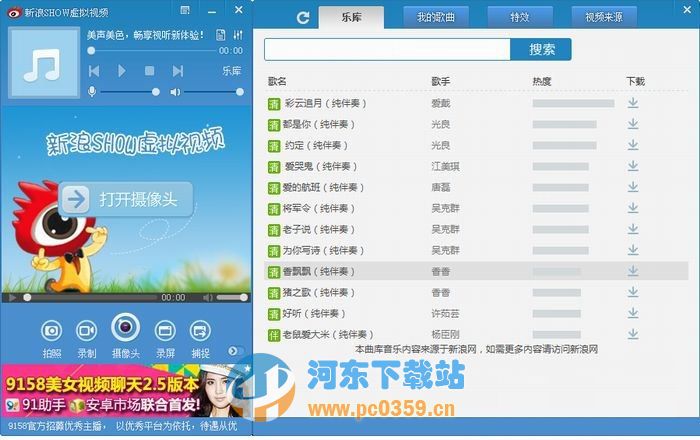Download 老子说 (纯伴奏)
The image size is (700, 440).
633,229
